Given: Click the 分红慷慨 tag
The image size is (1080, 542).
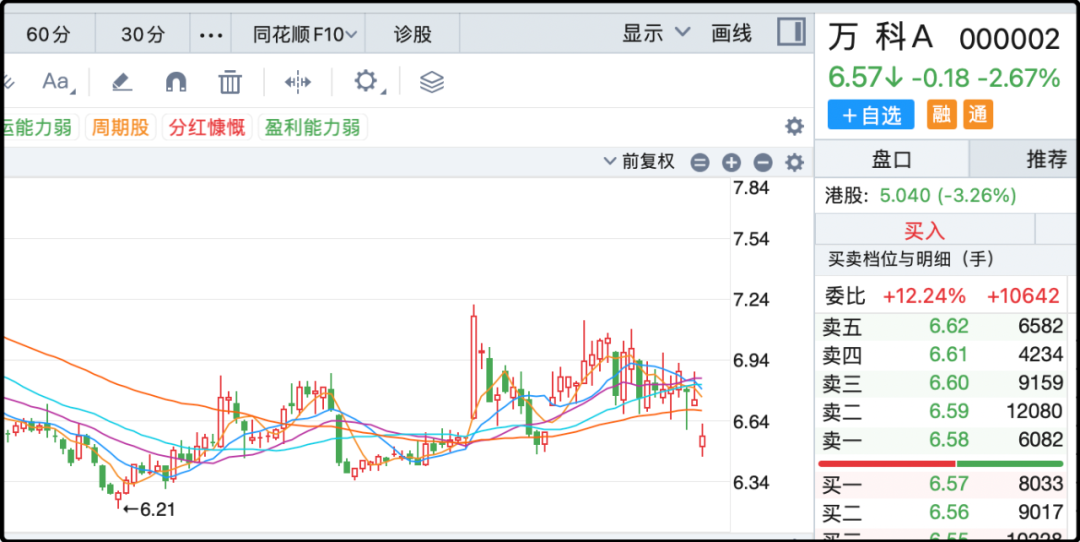Looking at the screenshot, I should point(207,127).
